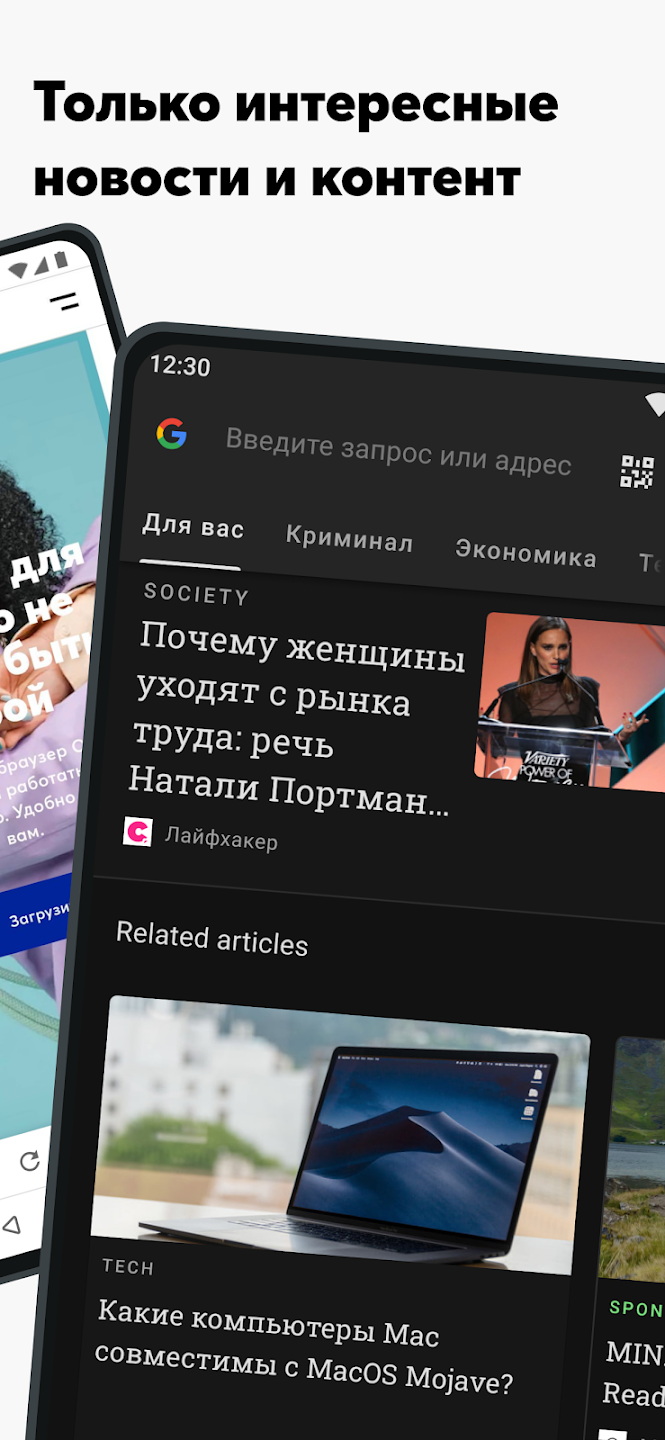Click the podium speech article thumbnail
The width and height of the screenshot is (665, 1440).
click(570, 700)
